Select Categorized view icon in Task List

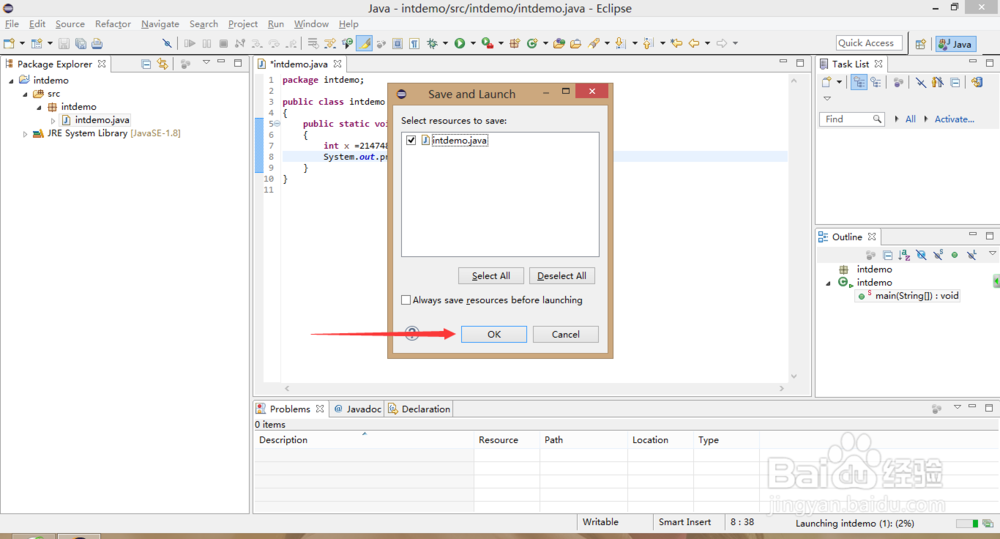859,82
